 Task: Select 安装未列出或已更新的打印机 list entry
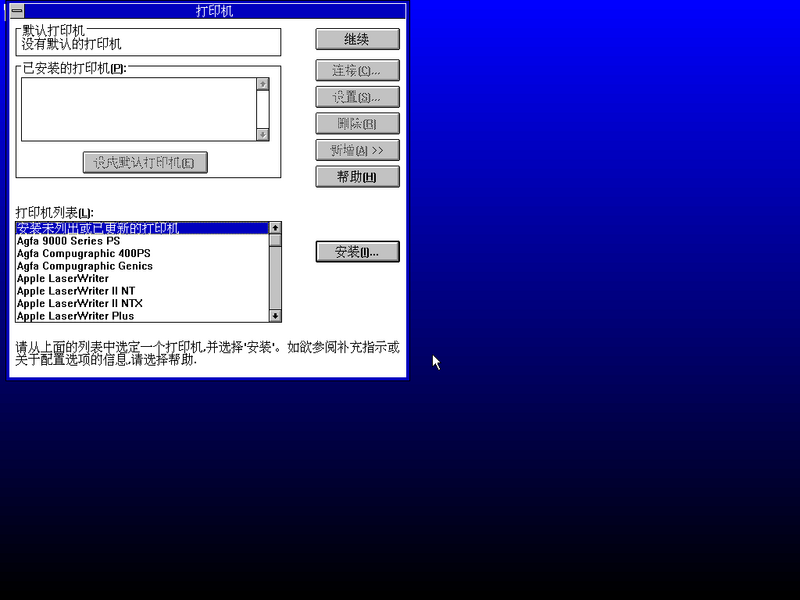coord(142,228)
